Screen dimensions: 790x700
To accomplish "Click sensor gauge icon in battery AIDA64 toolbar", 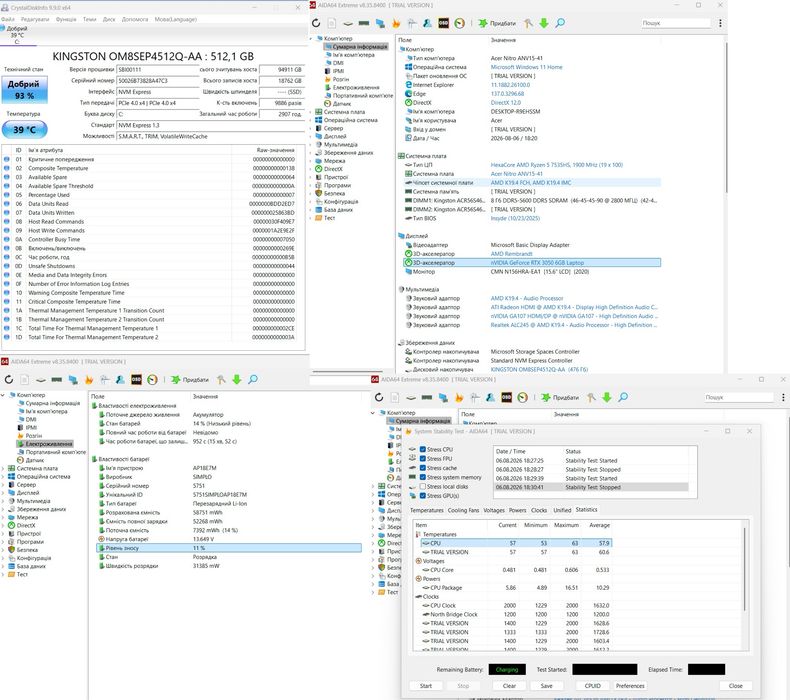I will tap(152, 379).
